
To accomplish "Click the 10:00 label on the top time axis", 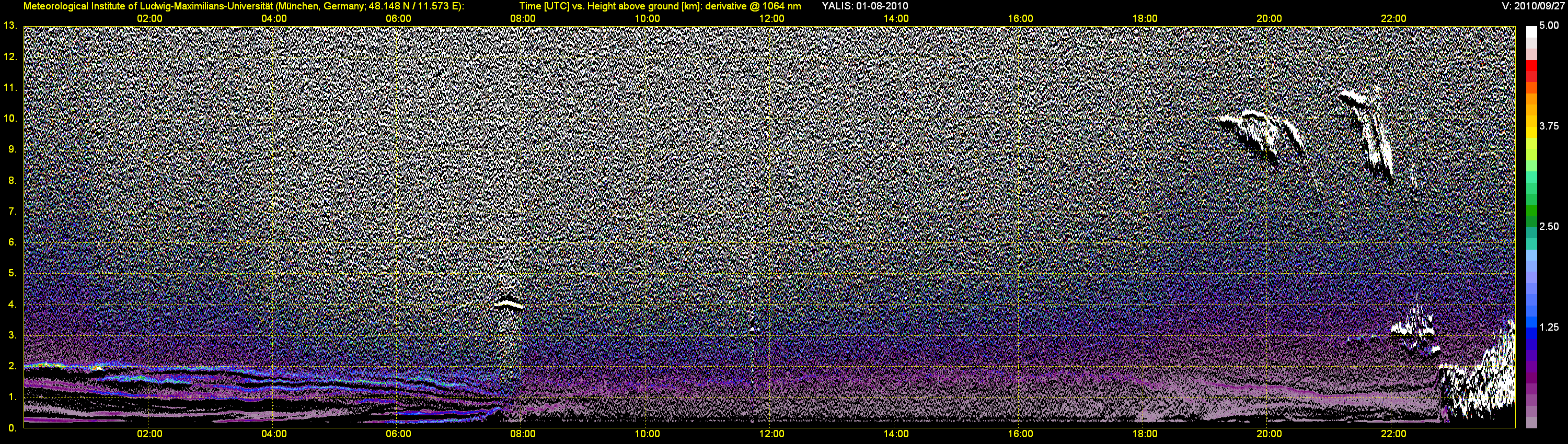I will (x=647, y=18).
